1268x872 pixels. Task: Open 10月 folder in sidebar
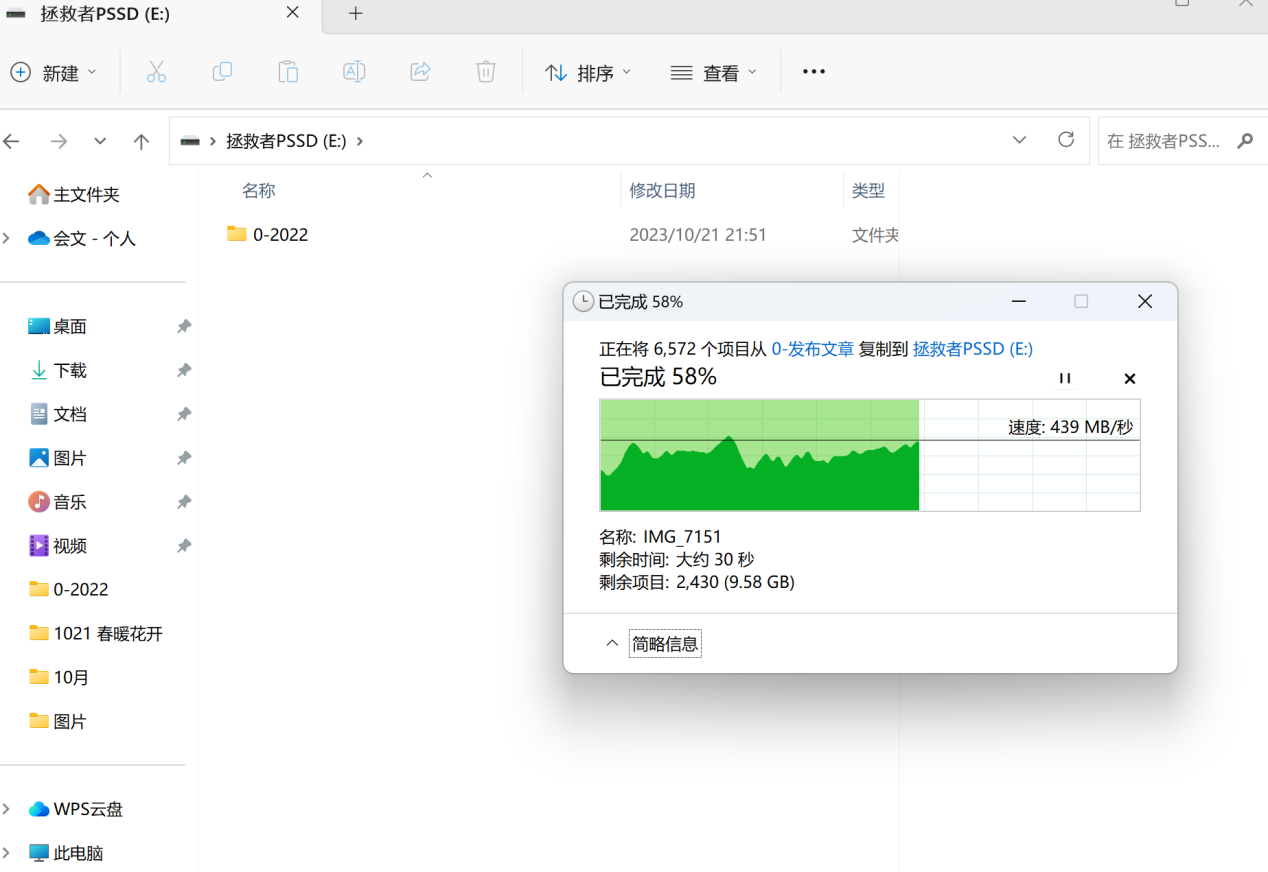[x=59, y=678]
